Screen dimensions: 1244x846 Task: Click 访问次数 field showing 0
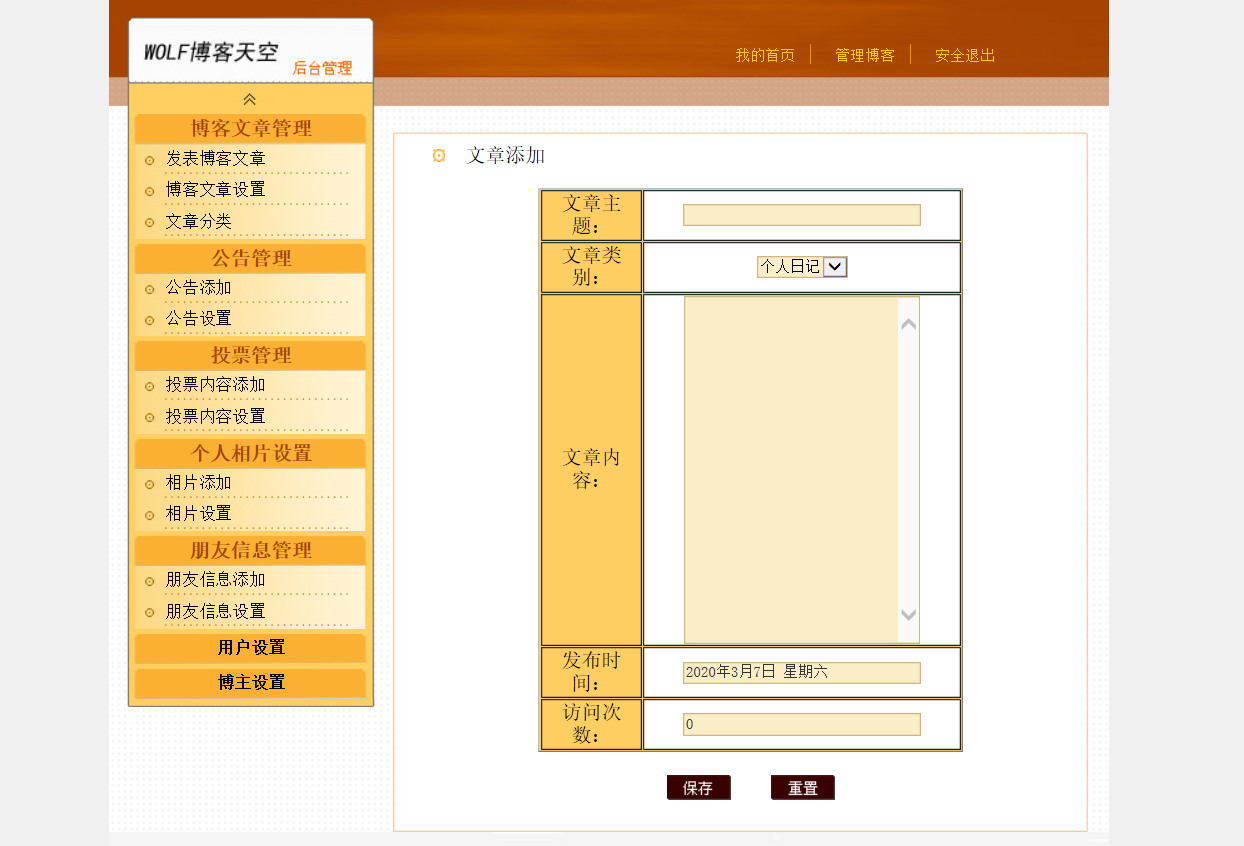(x=802, y=724)
